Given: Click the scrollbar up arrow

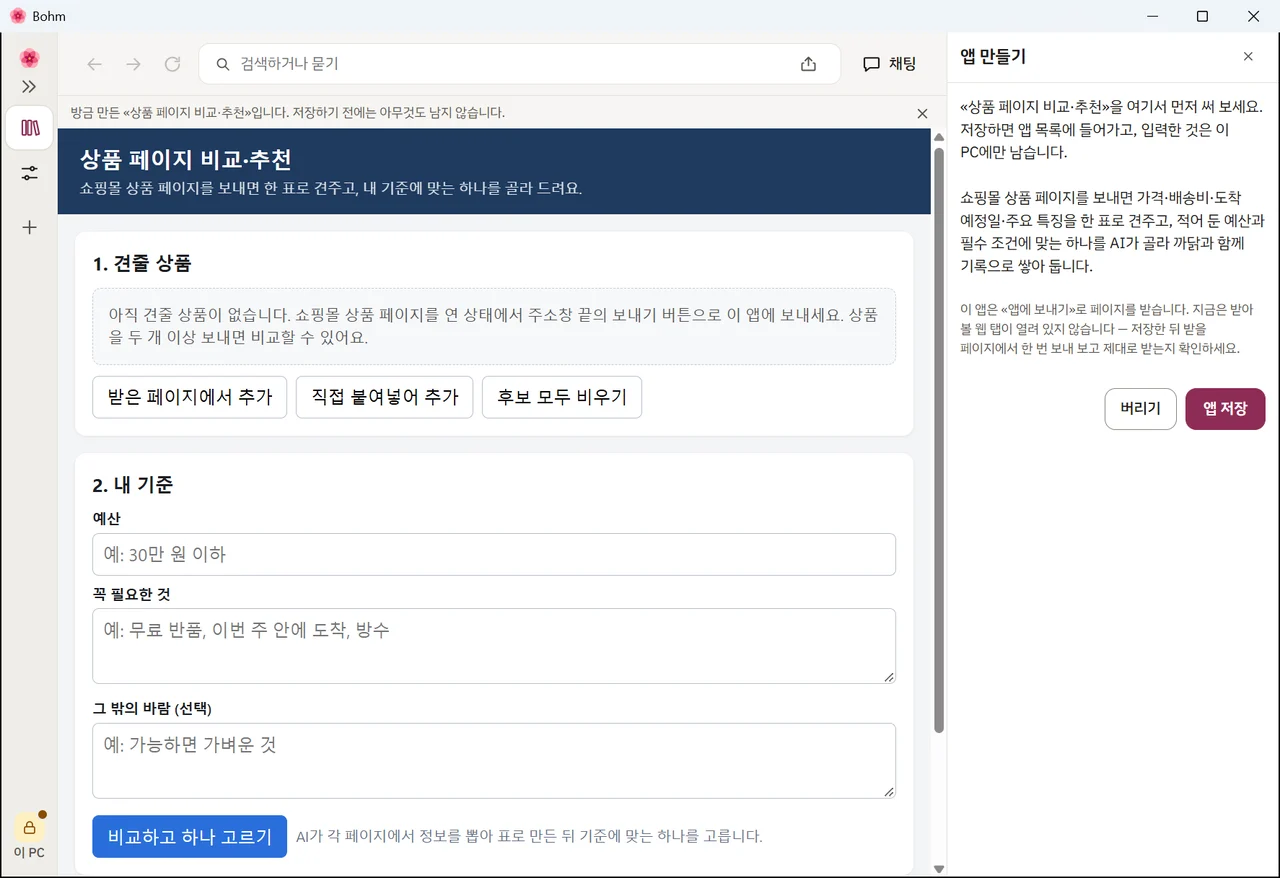Looking at the screenshot, I should click(938, 137).
